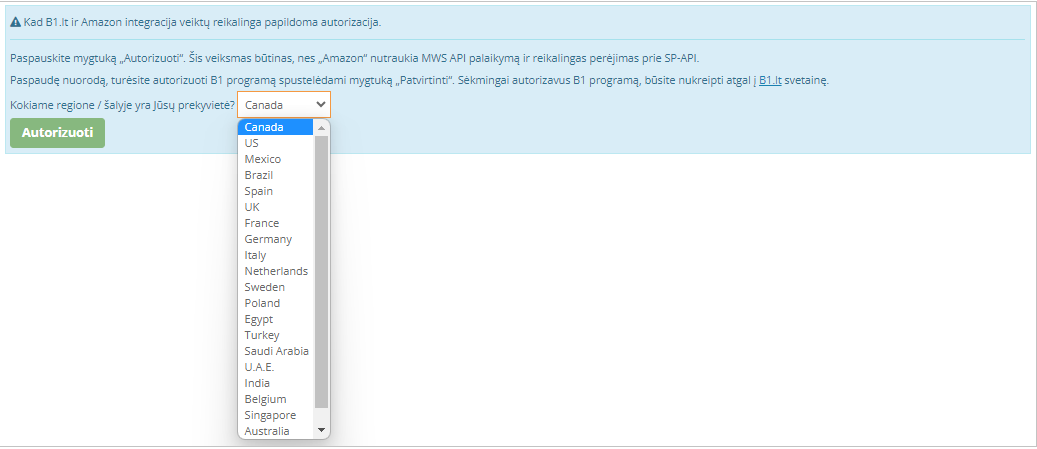Select Brazil option
Image resolution: width=1037 pixels, height=449 pixels.
coord(259,175)
